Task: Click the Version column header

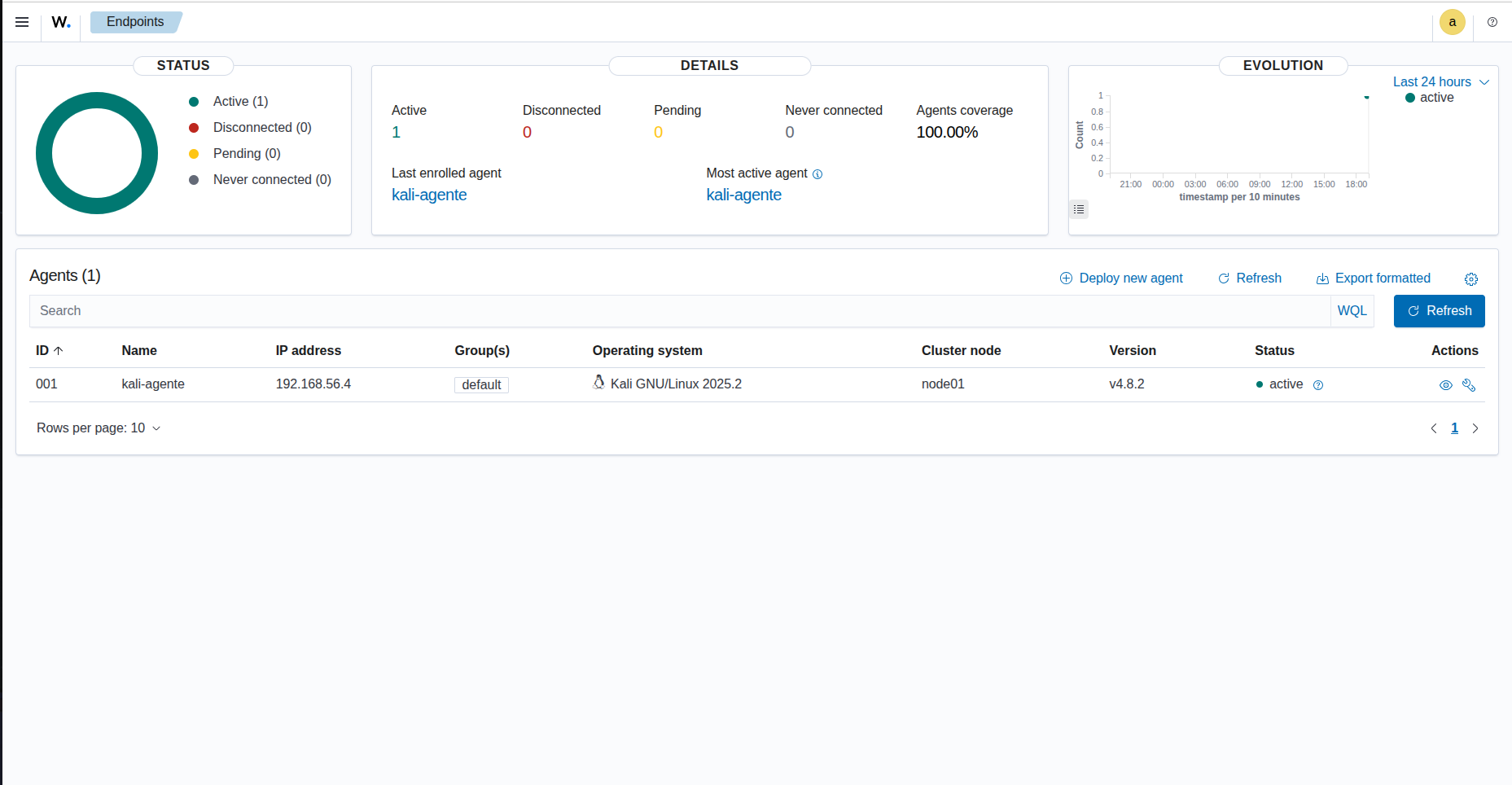Action: pos(1133,351)
